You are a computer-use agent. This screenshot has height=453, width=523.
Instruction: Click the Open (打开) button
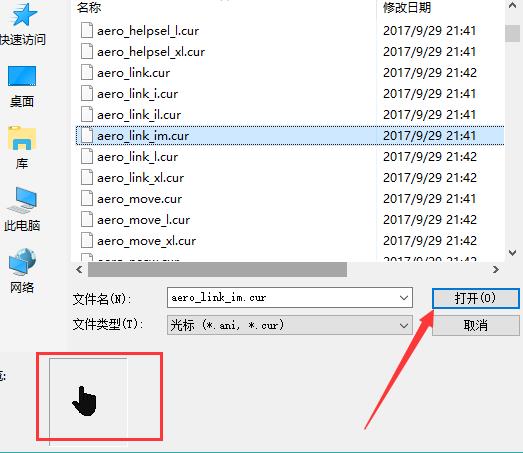(476, 298)
